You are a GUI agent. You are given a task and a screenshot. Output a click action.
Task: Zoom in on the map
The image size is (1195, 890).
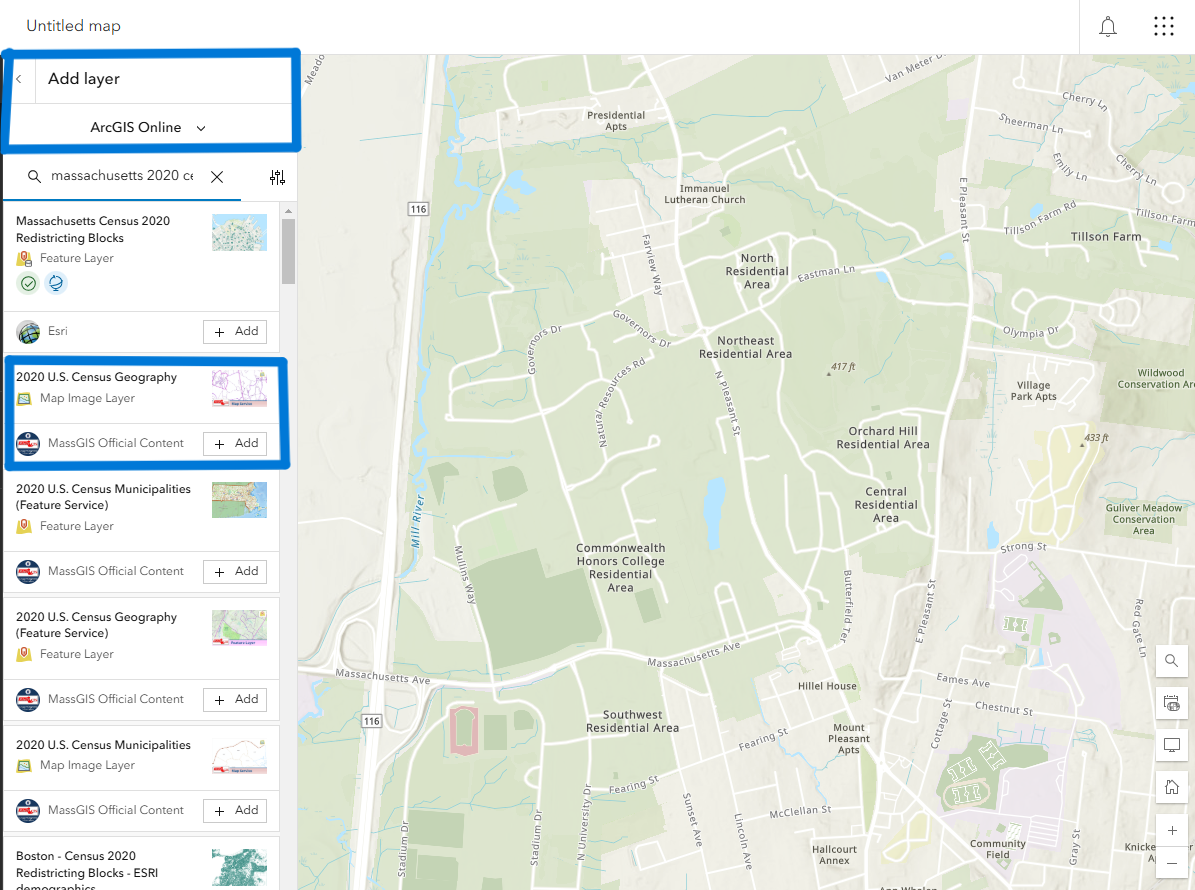[1171, 831]
